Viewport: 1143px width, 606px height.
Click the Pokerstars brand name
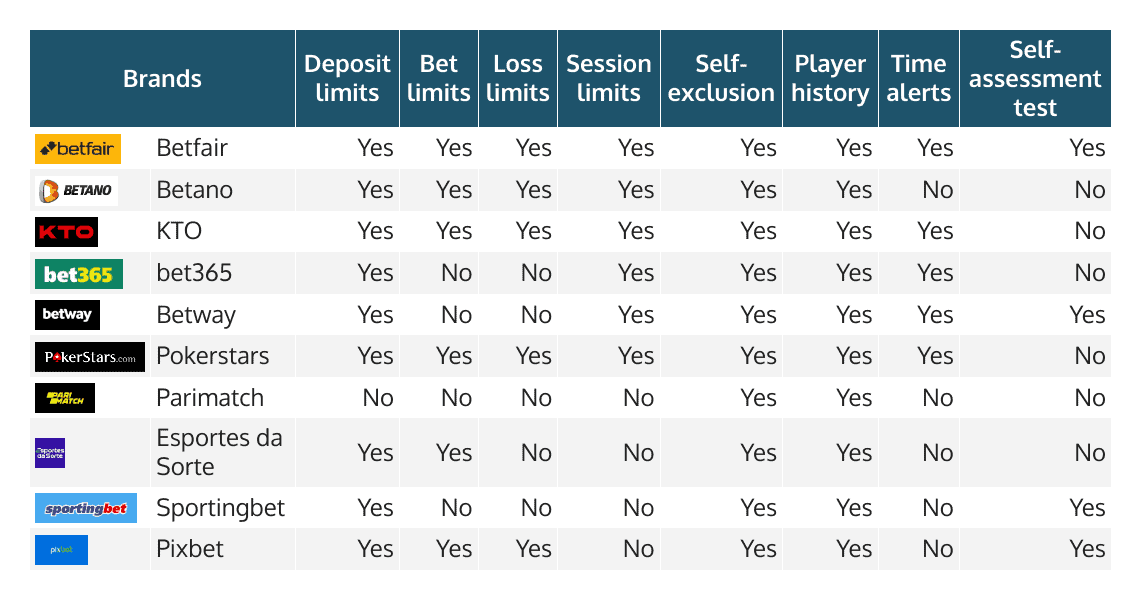[x=213, y=356]
